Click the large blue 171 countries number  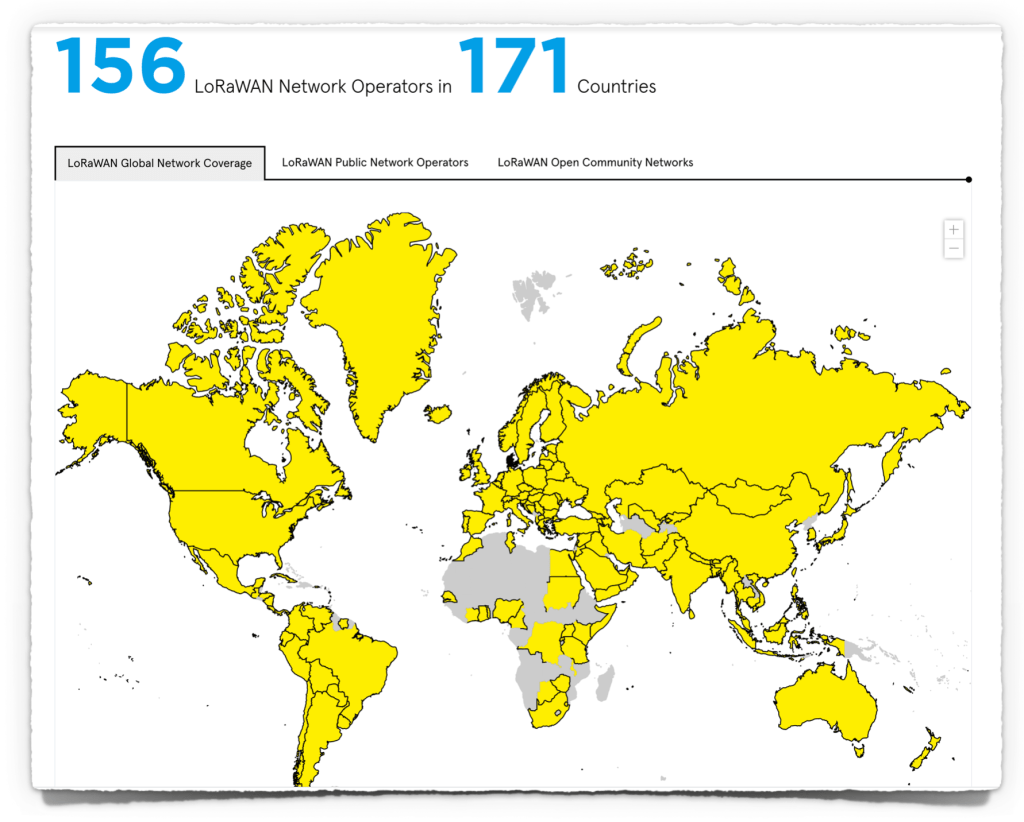513,67
